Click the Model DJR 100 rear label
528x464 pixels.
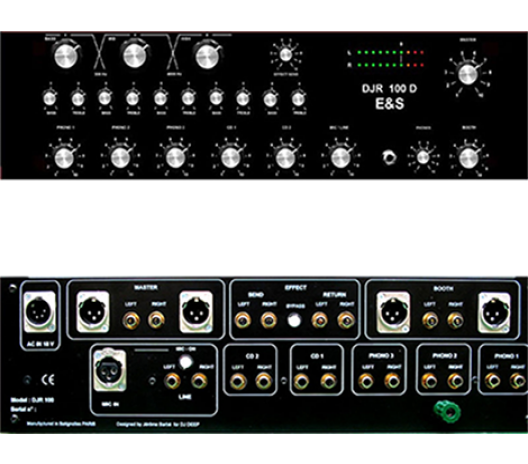tap(32, 400)
